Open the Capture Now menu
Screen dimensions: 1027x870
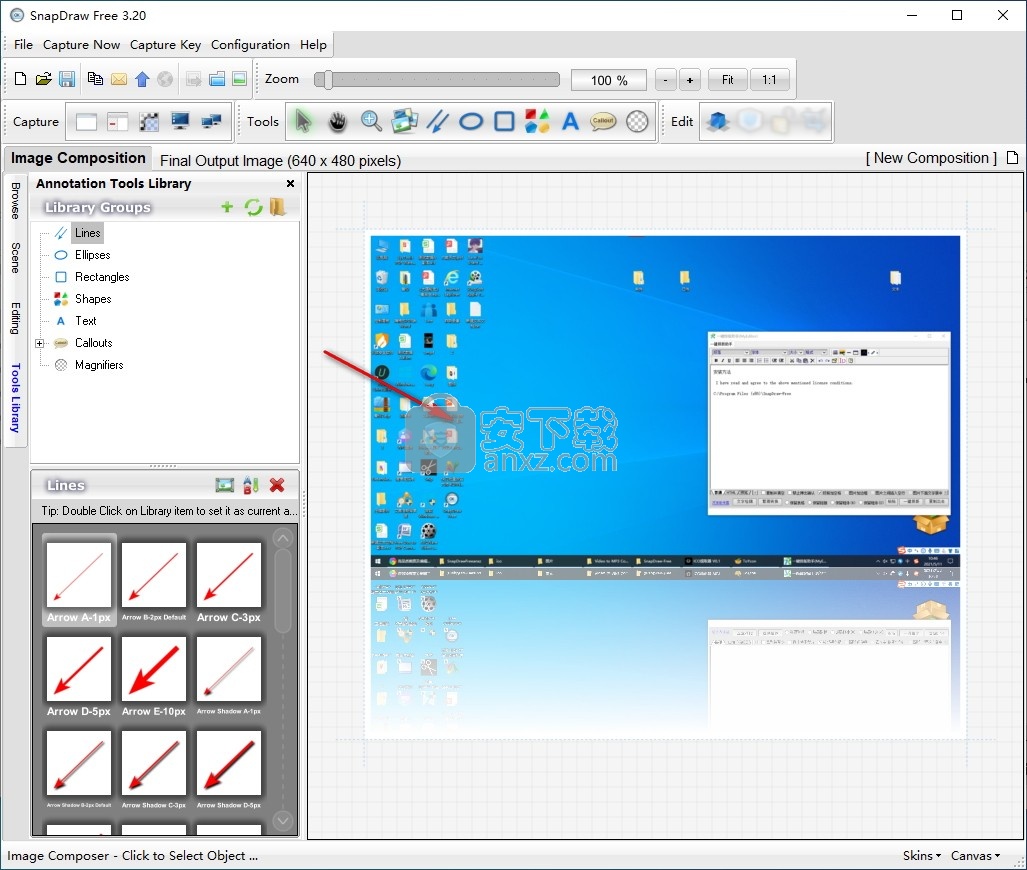pyautogui.click(x=81, y=45)
